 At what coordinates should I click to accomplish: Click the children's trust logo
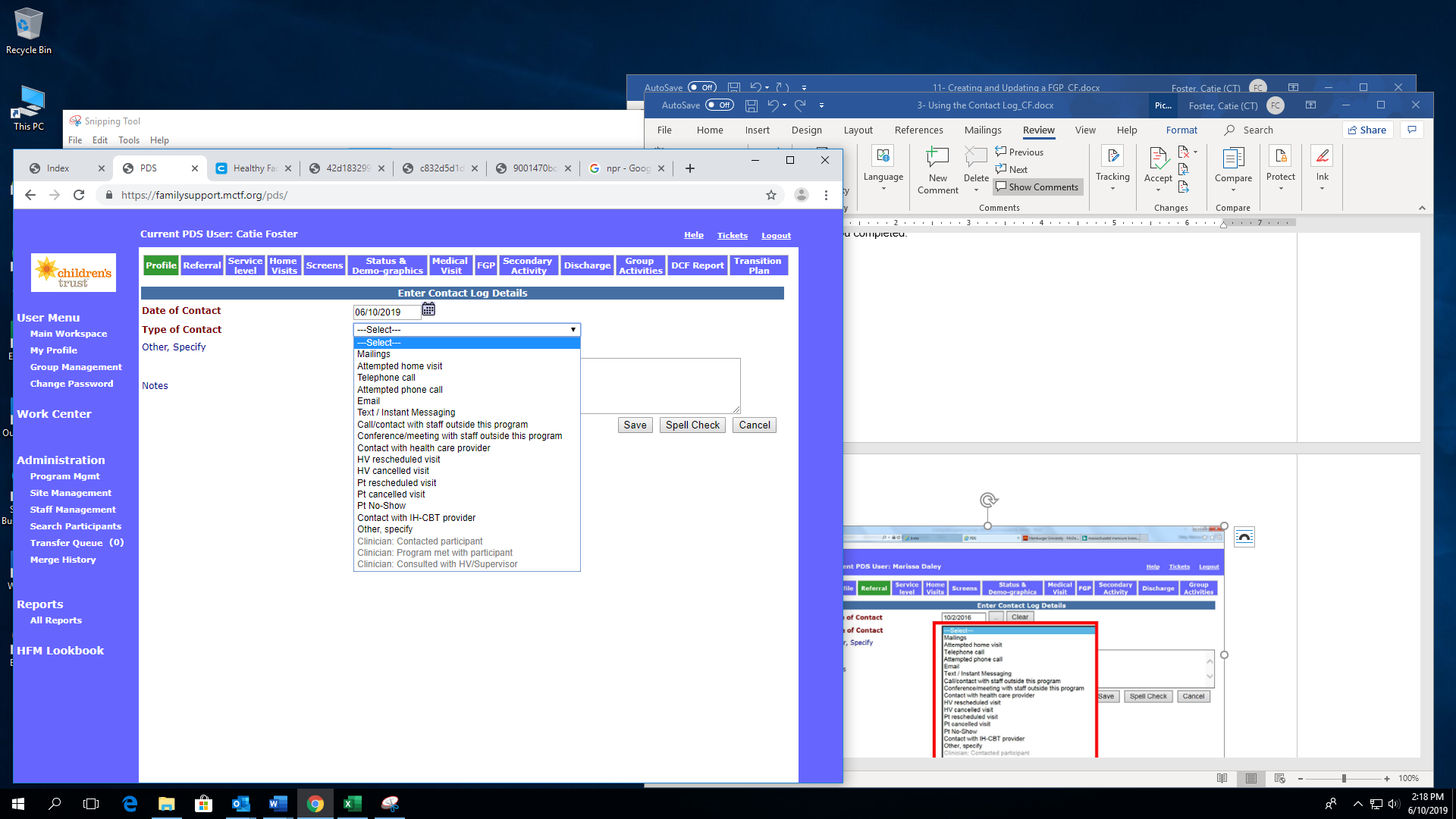click(x=74, y=273)
